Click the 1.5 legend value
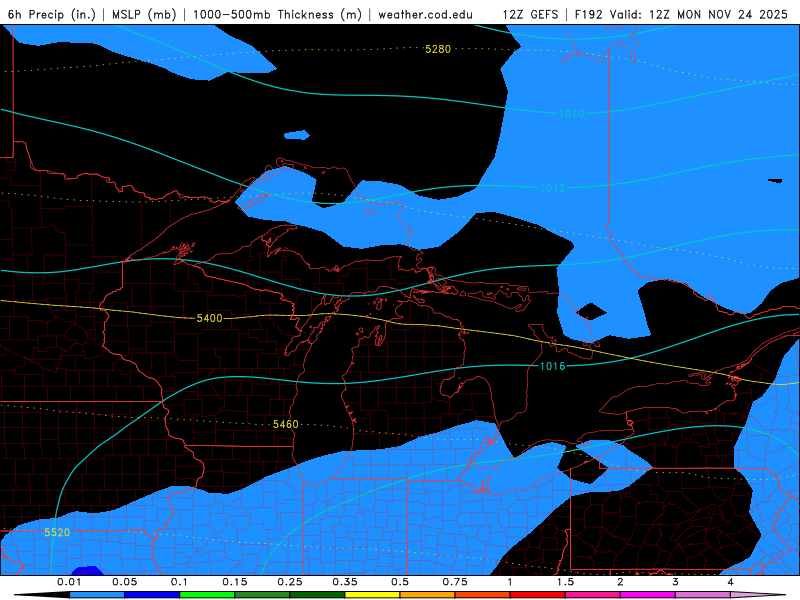The width and height of the screenshot is (800, 600). coord(565,582)
